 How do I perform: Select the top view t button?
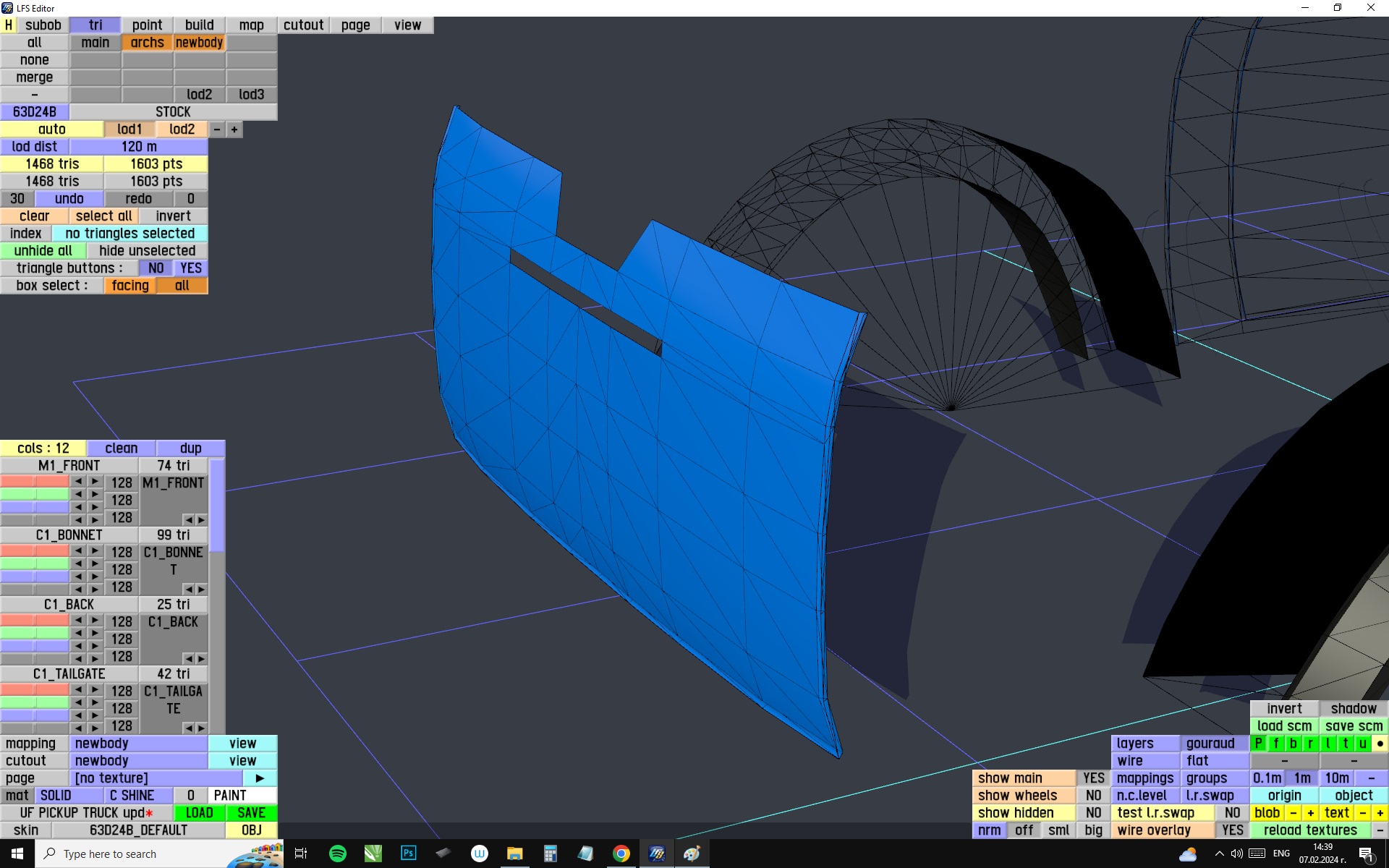pyautogui.click(x=1345, y=744)
